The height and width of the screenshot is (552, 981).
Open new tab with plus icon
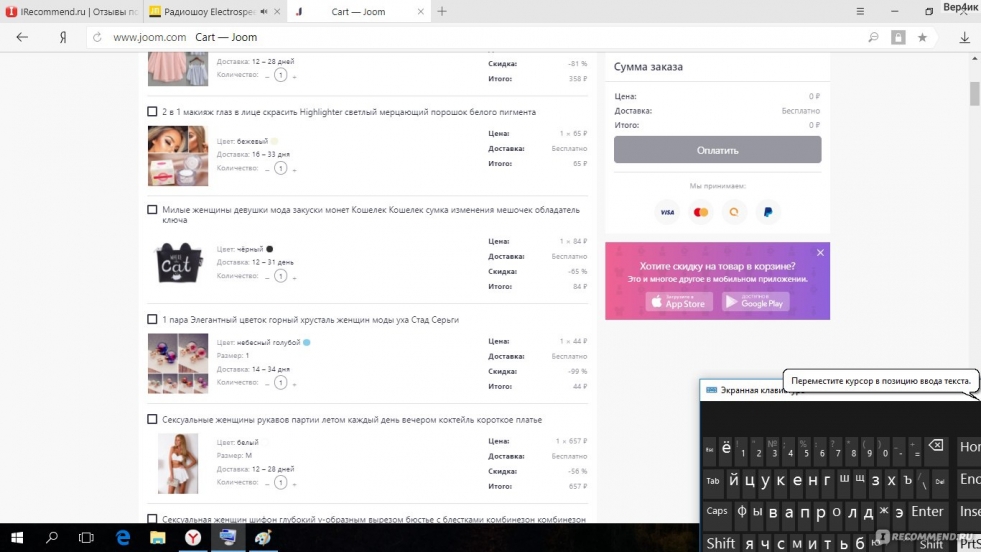442,11
